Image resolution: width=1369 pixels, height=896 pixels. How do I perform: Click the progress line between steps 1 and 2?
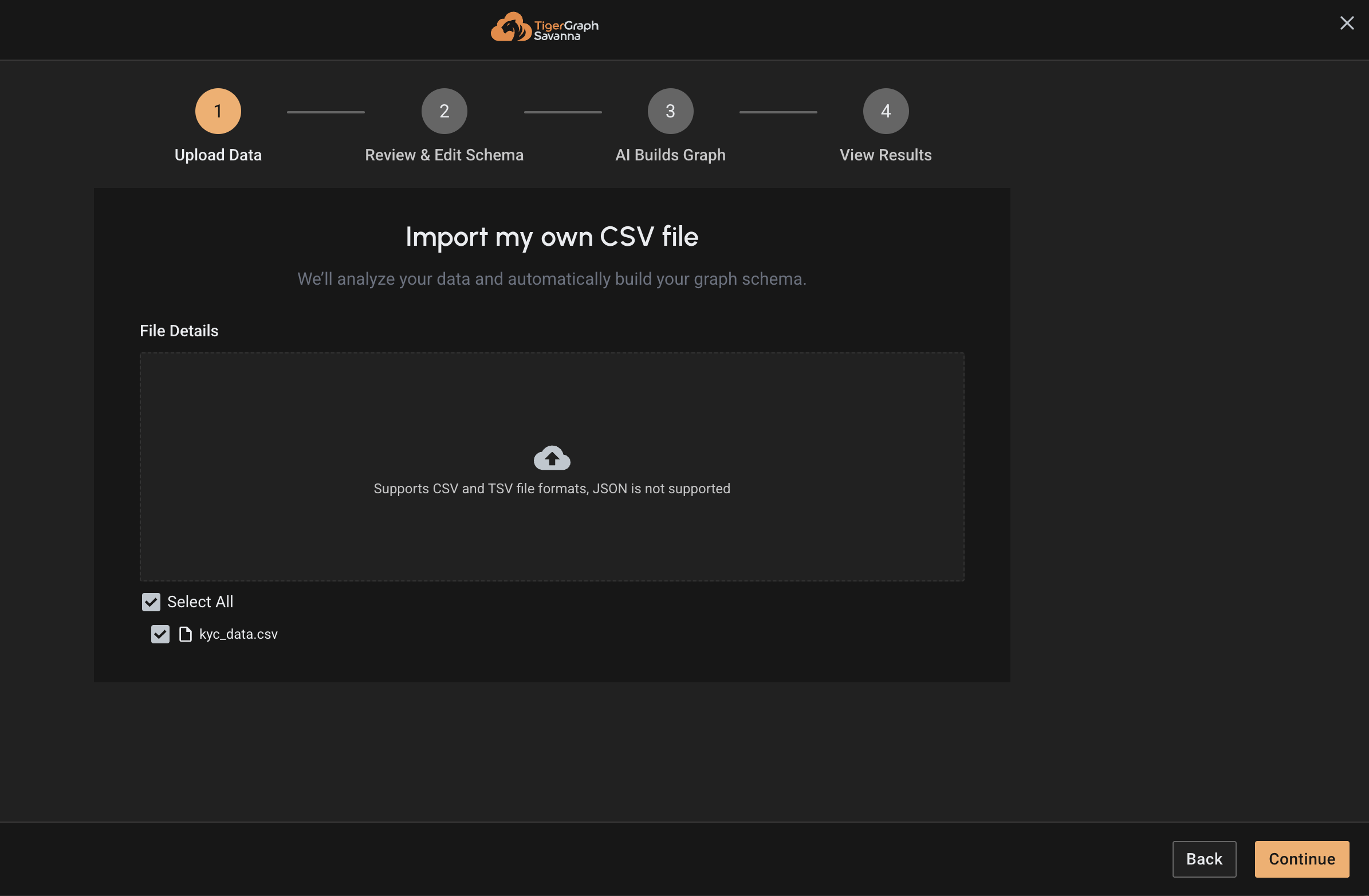[325, 112]
